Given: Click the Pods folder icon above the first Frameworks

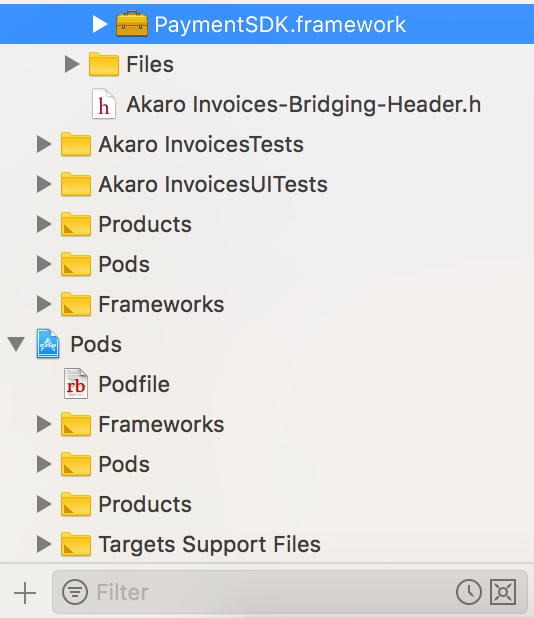Looking at the screenshot, I should point(76,264).
